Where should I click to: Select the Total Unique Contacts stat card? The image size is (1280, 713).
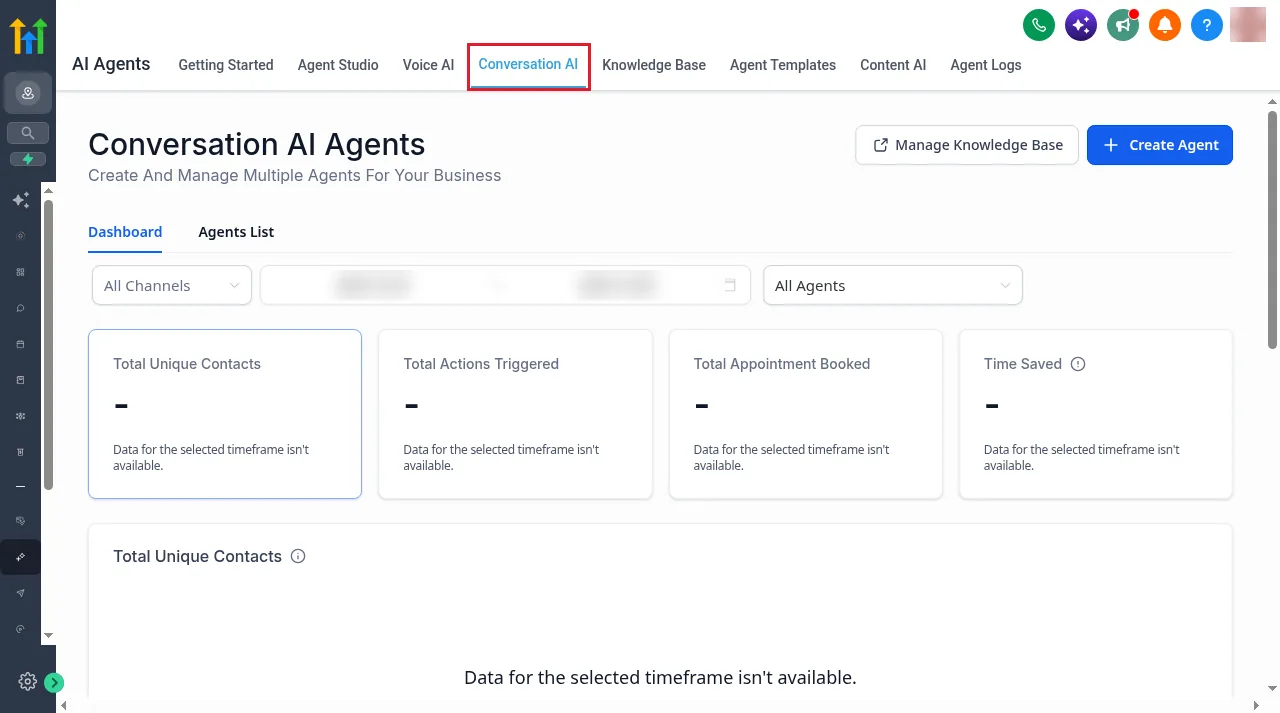[x=225, y=414]
